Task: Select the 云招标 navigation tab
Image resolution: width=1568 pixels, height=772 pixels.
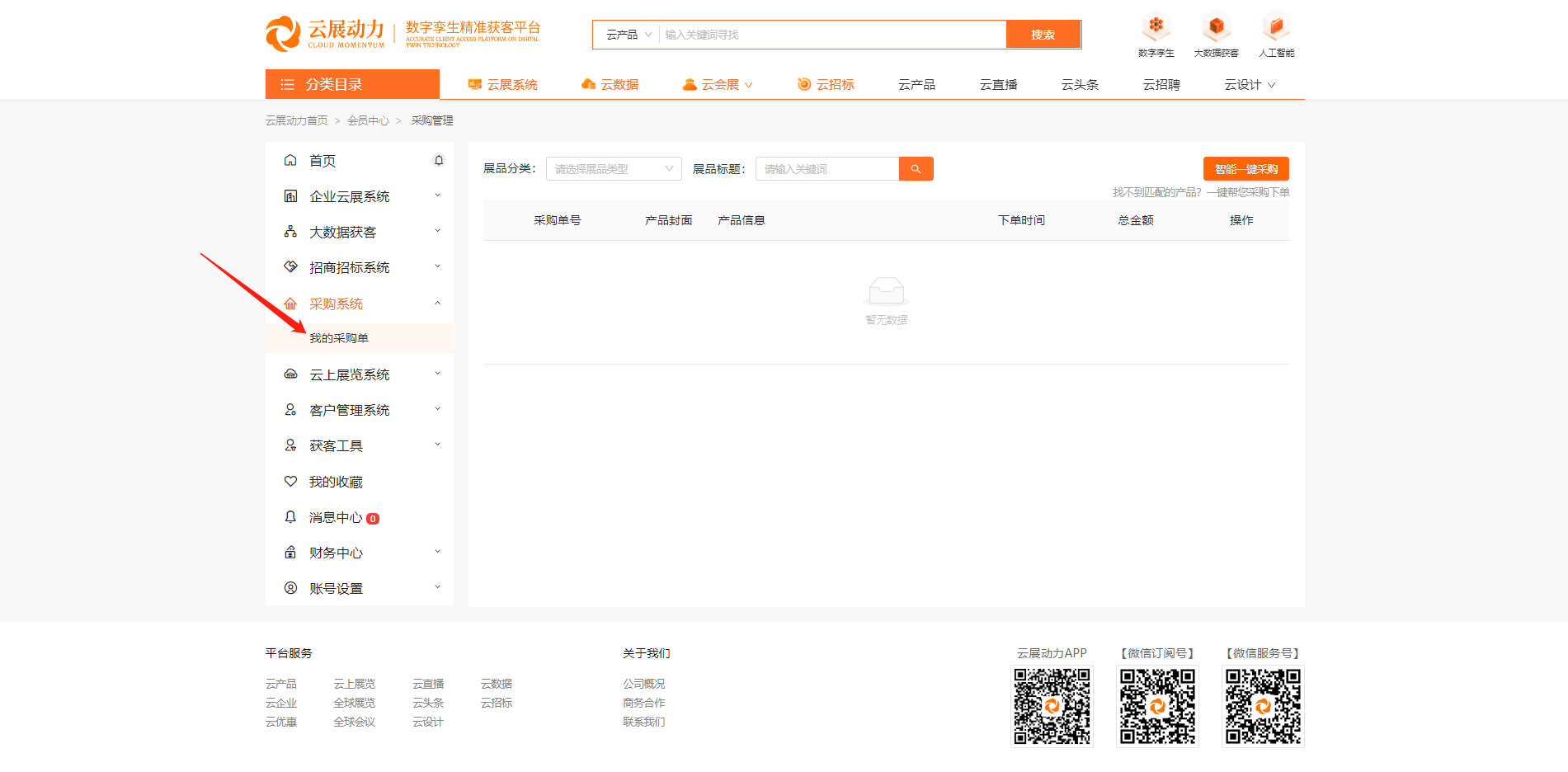Action: coord(826,85)
